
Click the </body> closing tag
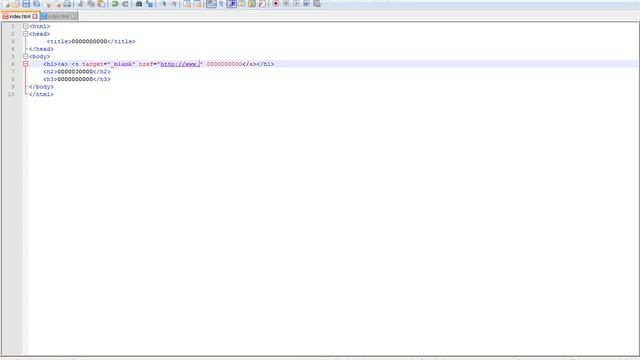pos(41,87)
